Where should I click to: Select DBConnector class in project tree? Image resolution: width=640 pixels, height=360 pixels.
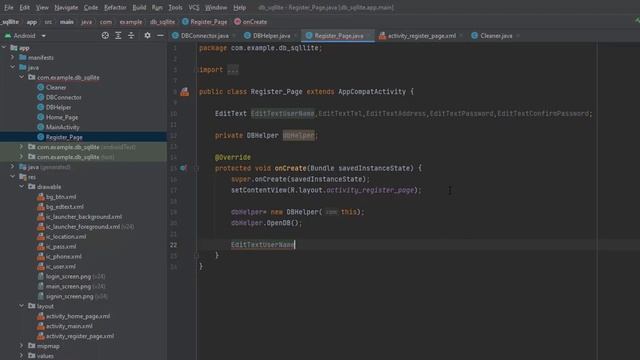click(x=63, y=97)
